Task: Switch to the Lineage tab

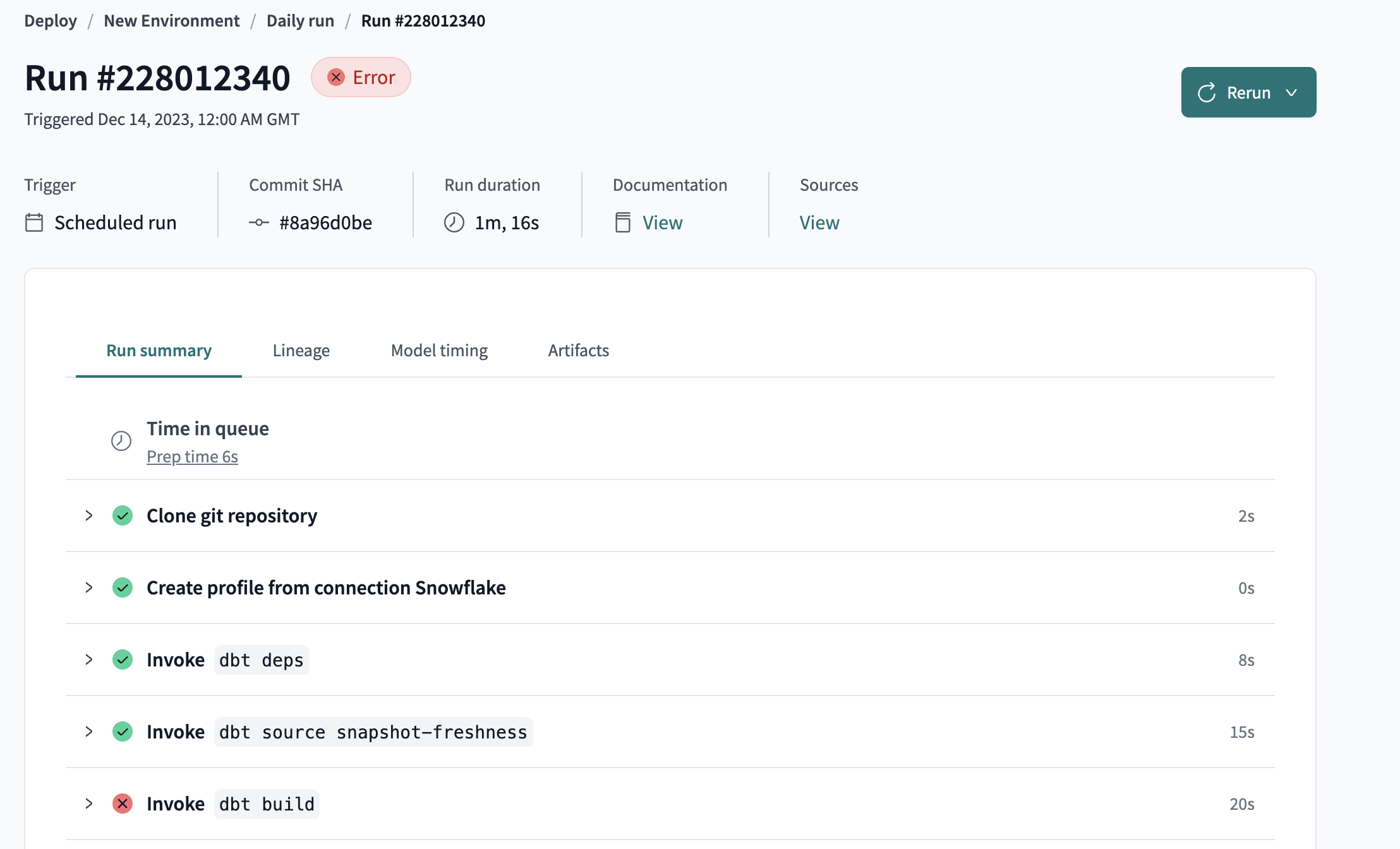Action: (x=300, y=350)
